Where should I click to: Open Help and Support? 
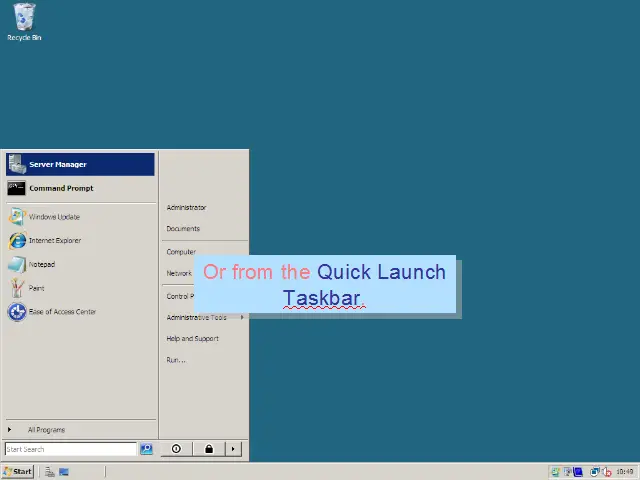click(x=192, y=338)
